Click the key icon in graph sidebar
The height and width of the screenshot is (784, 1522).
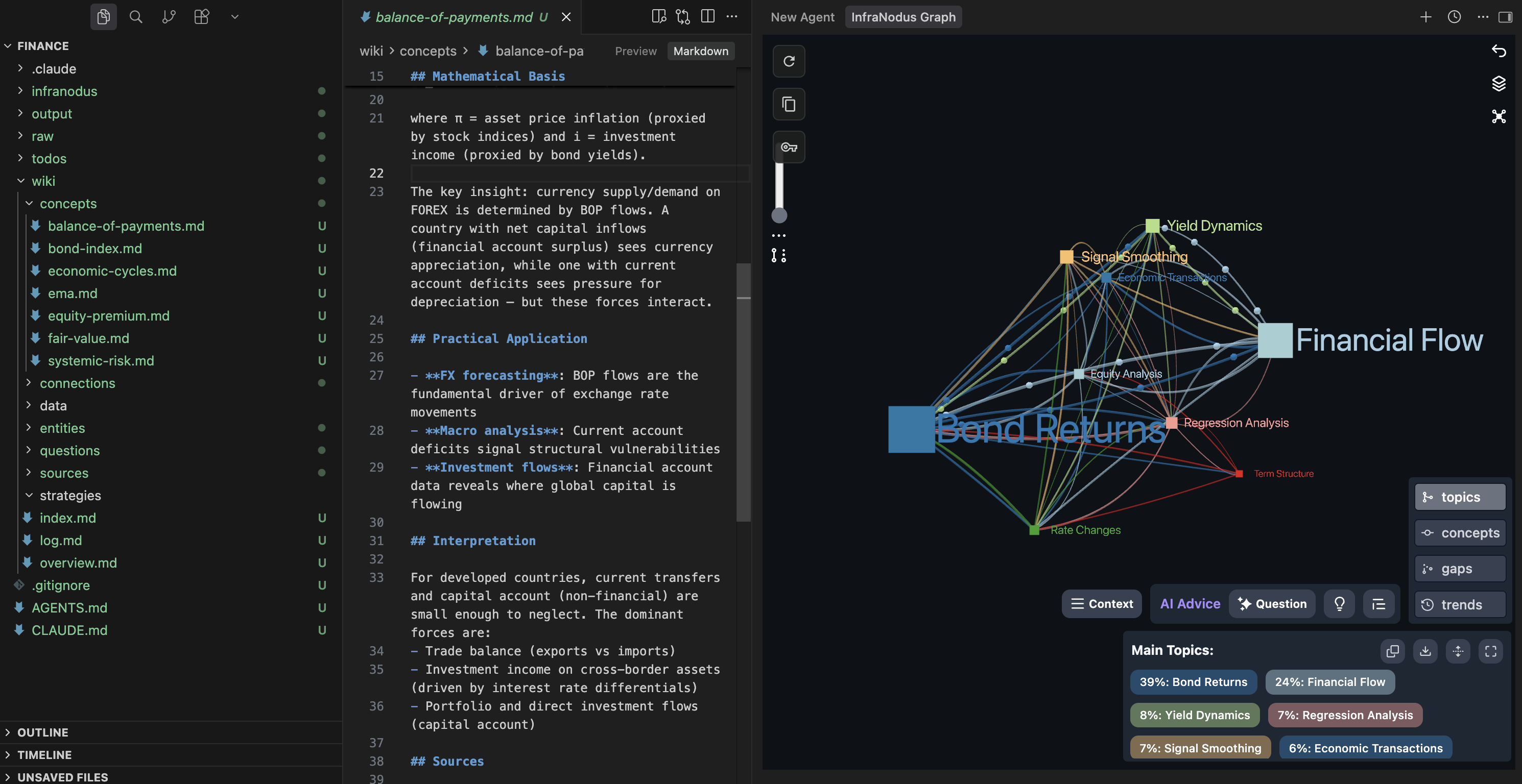(x=789, y=147)
